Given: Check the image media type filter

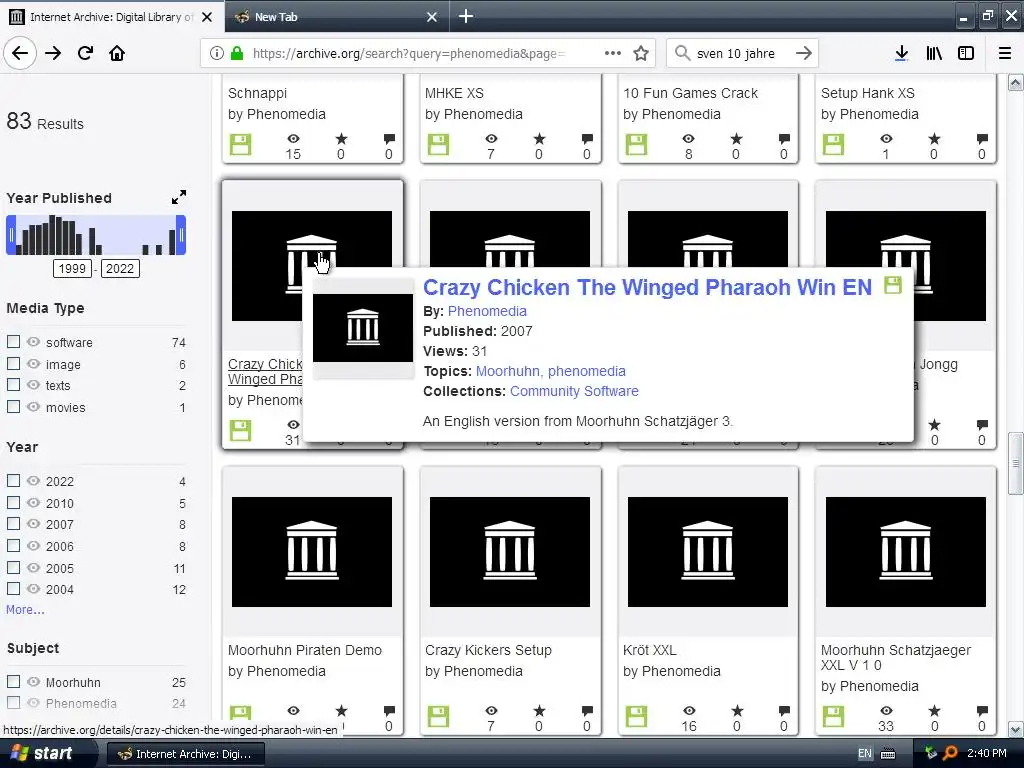Looking at the screenshot, I should click(x=13, y=363).
